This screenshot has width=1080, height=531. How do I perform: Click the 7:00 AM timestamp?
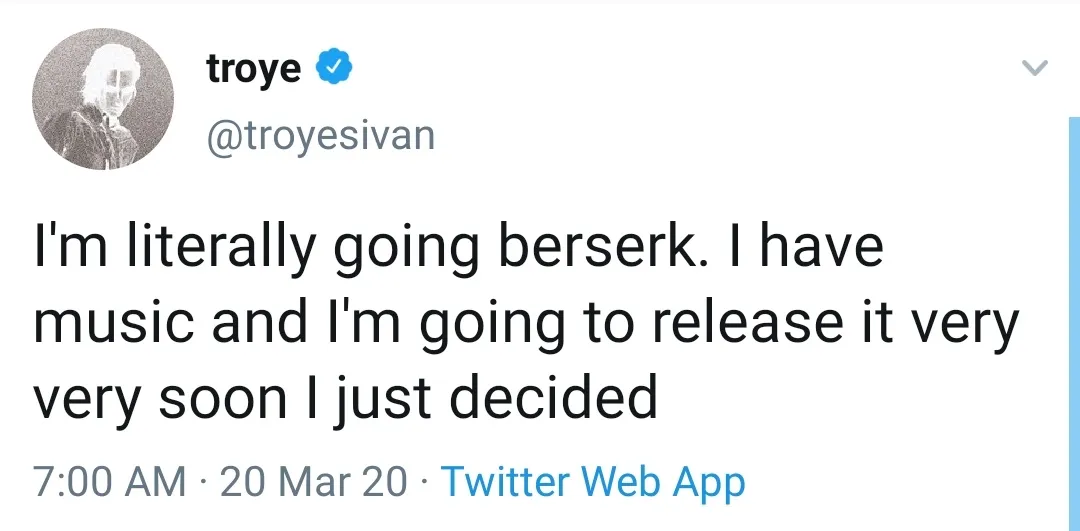[110, 482]
